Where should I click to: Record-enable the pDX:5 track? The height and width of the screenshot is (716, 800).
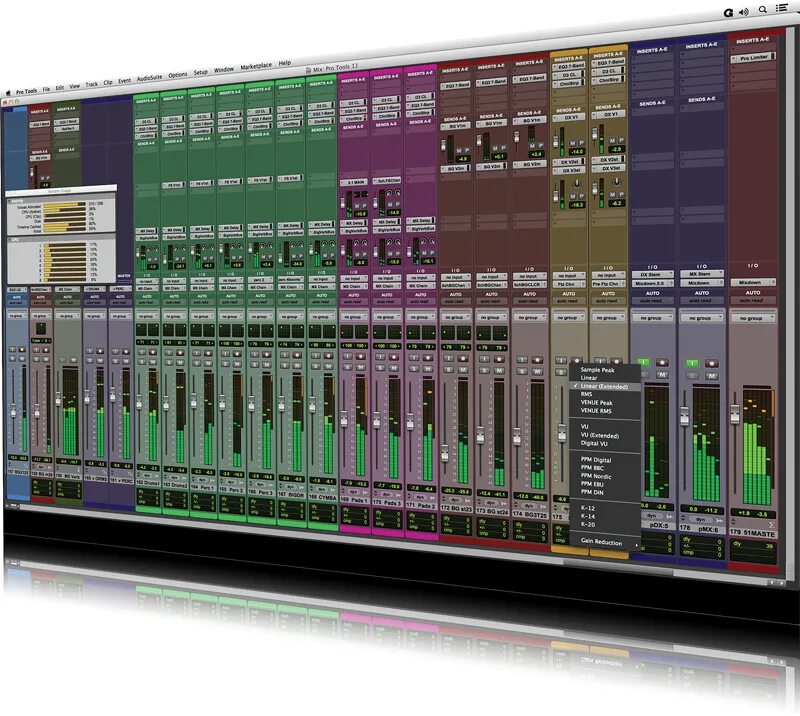(x=662, y=362)
